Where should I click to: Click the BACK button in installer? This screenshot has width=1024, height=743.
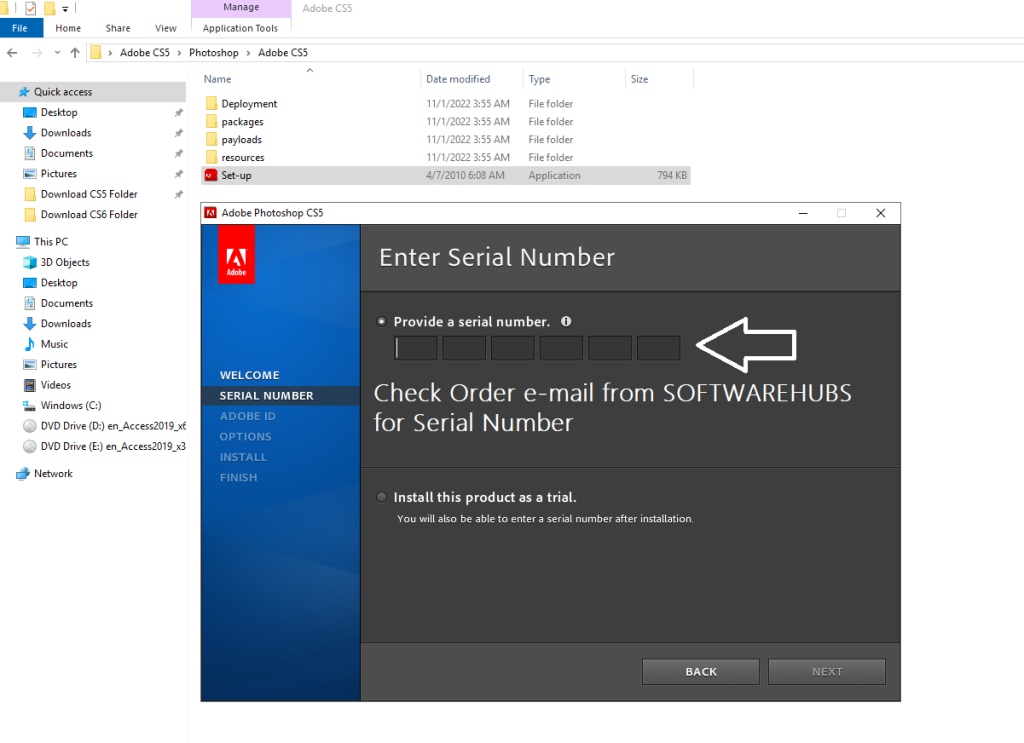[701, 672]
